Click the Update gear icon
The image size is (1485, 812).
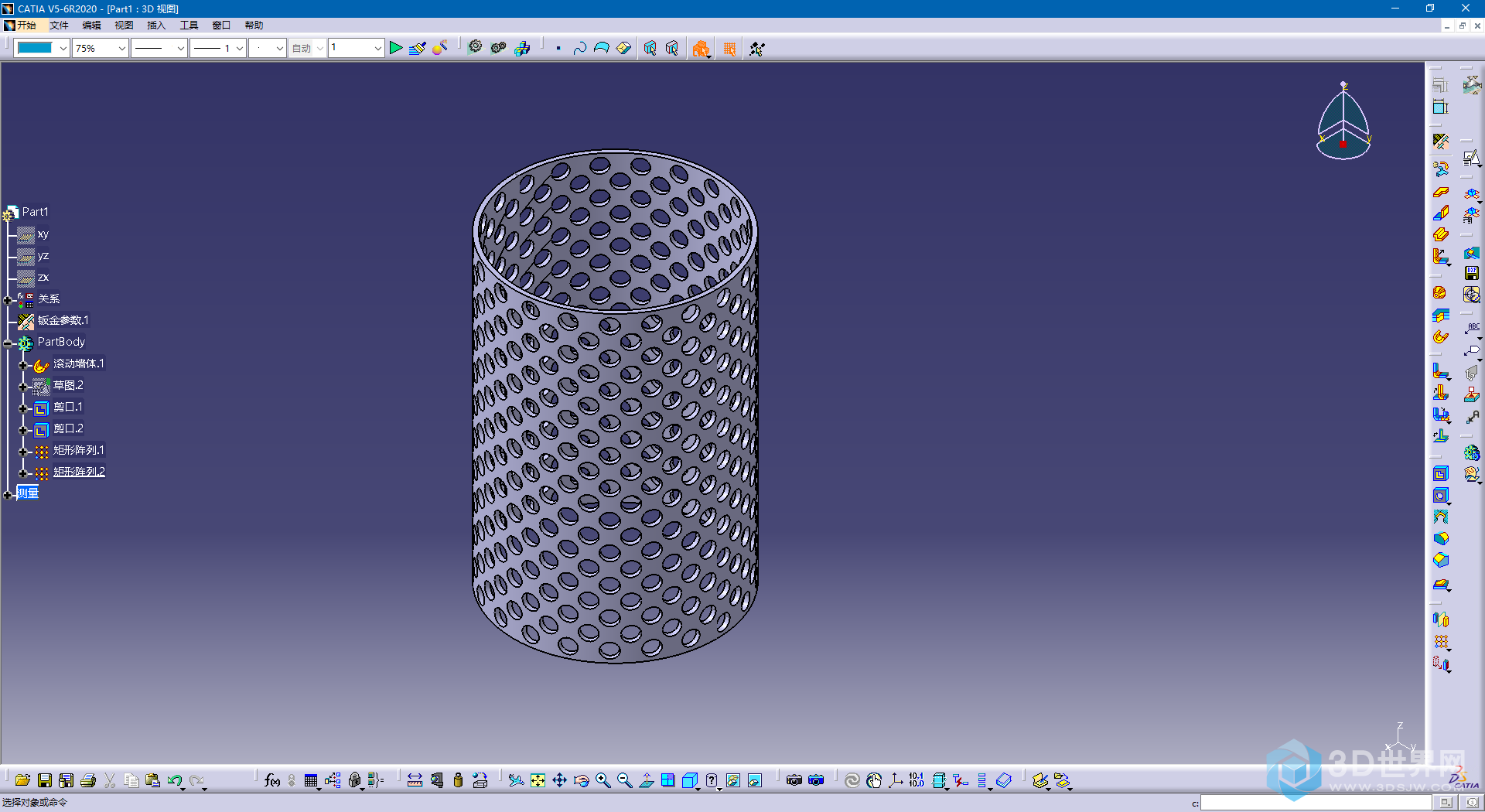point(476,47)
